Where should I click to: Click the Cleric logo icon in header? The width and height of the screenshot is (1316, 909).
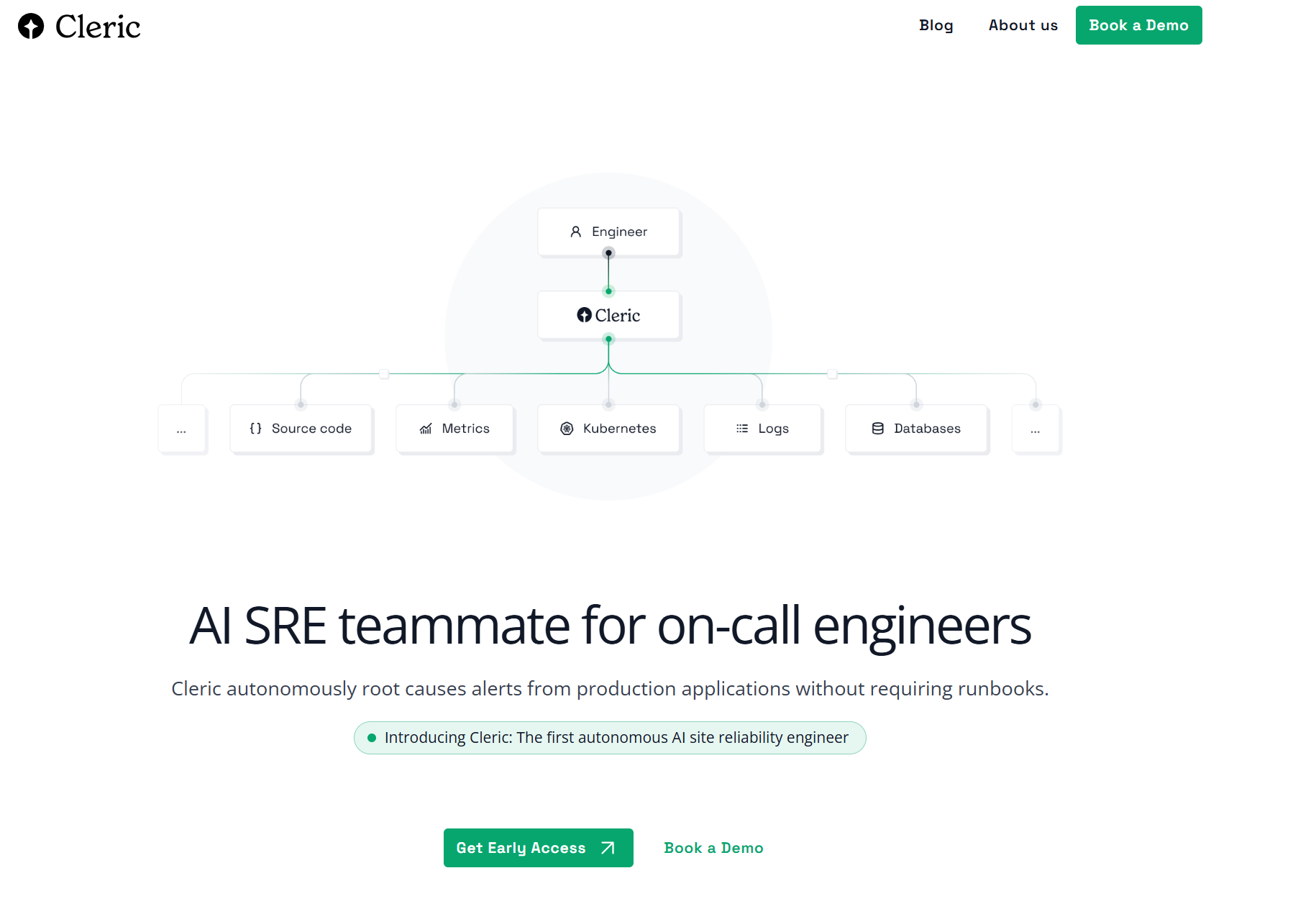[x=31, y=27]
